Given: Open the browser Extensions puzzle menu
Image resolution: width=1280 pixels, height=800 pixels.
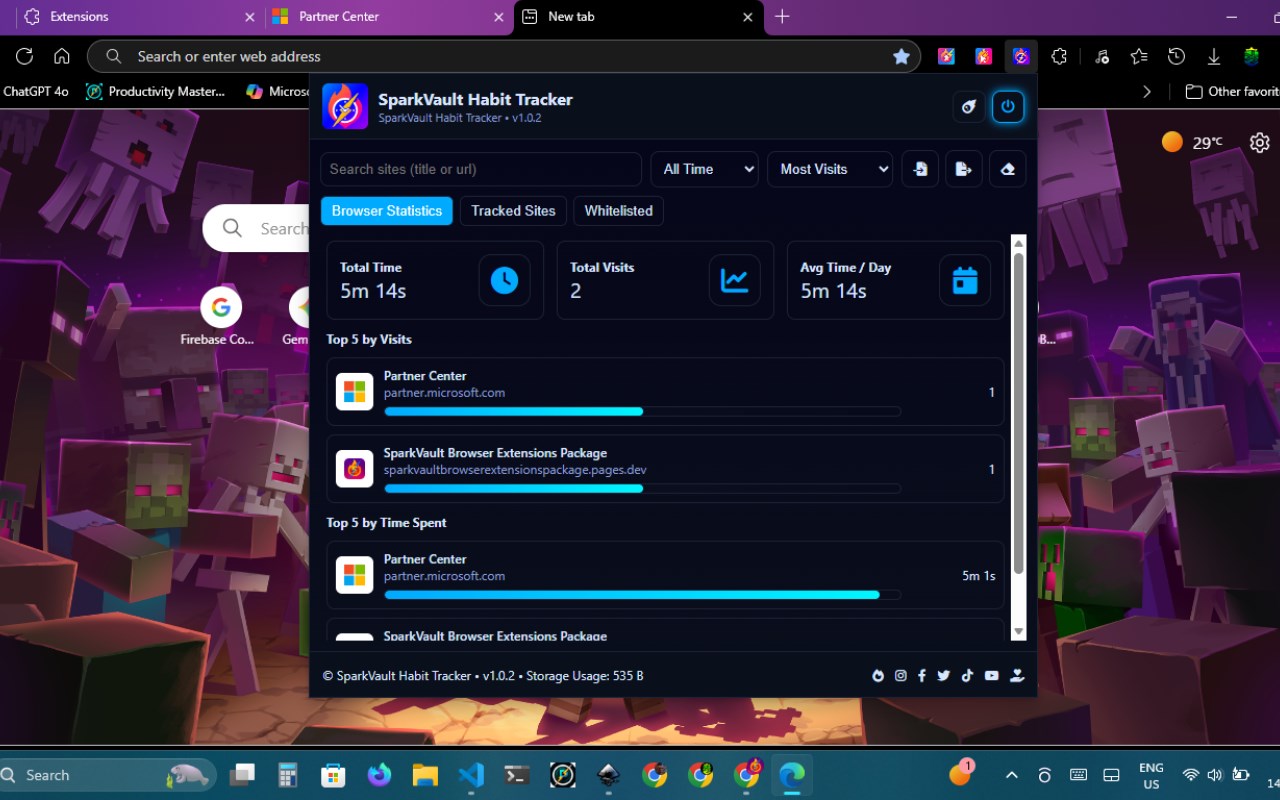Looking at the screenshot, I should pyautogui.click(x=1059, y=57).
